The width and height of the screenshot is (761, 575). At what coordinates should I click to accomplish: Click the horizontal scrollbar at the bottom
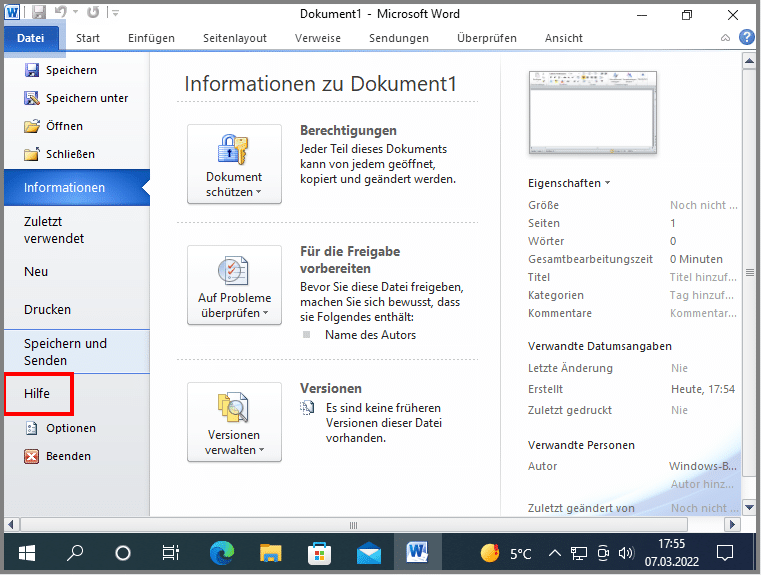pos(352,524)
